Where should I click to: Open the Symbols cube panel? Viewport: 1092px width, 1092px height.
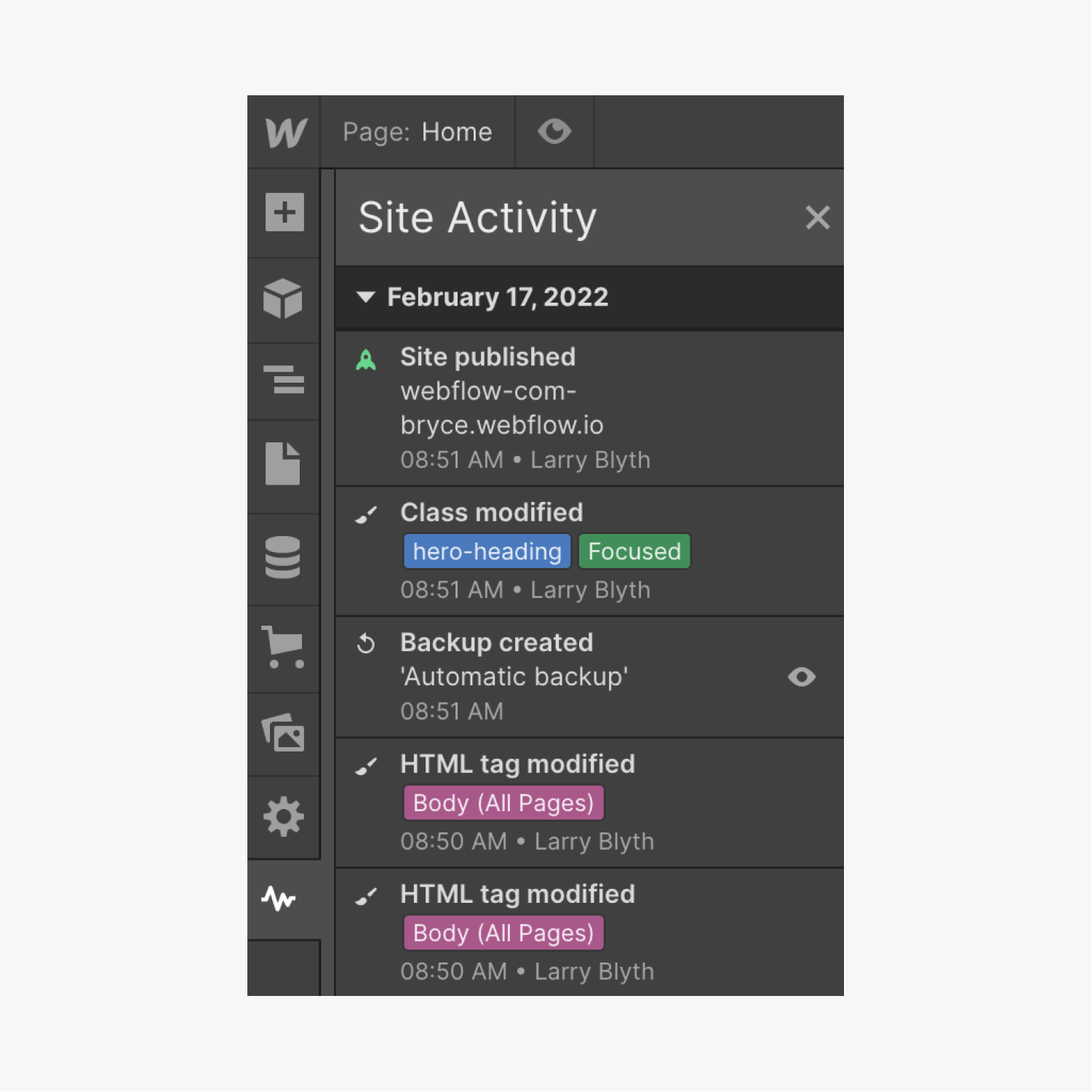pos(283,299)
